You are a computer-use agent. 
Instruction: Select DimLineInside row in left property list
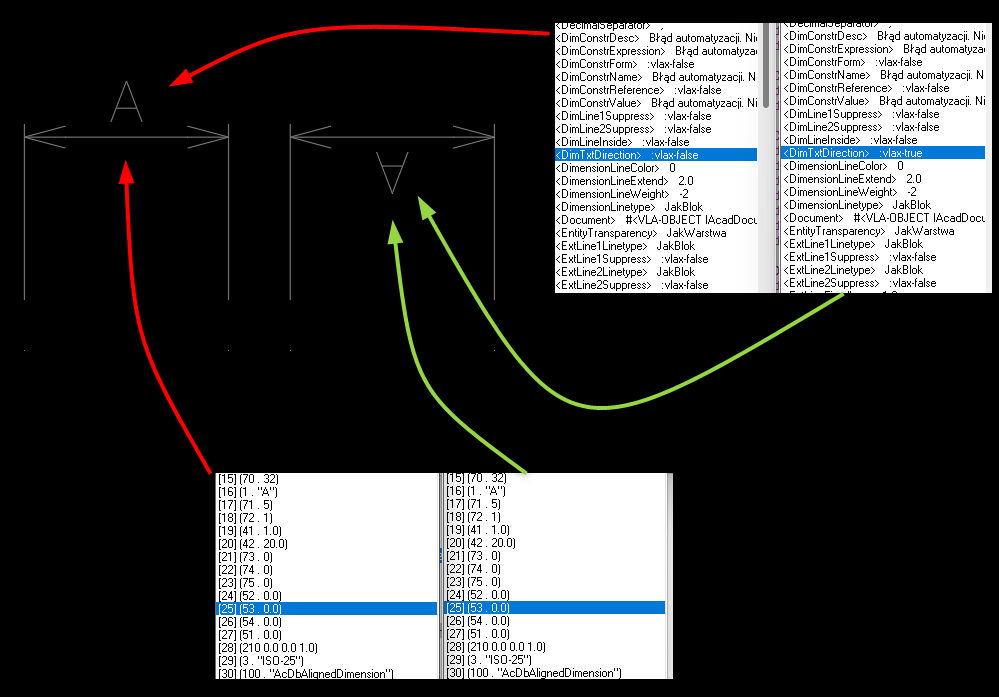coord(620,142)
